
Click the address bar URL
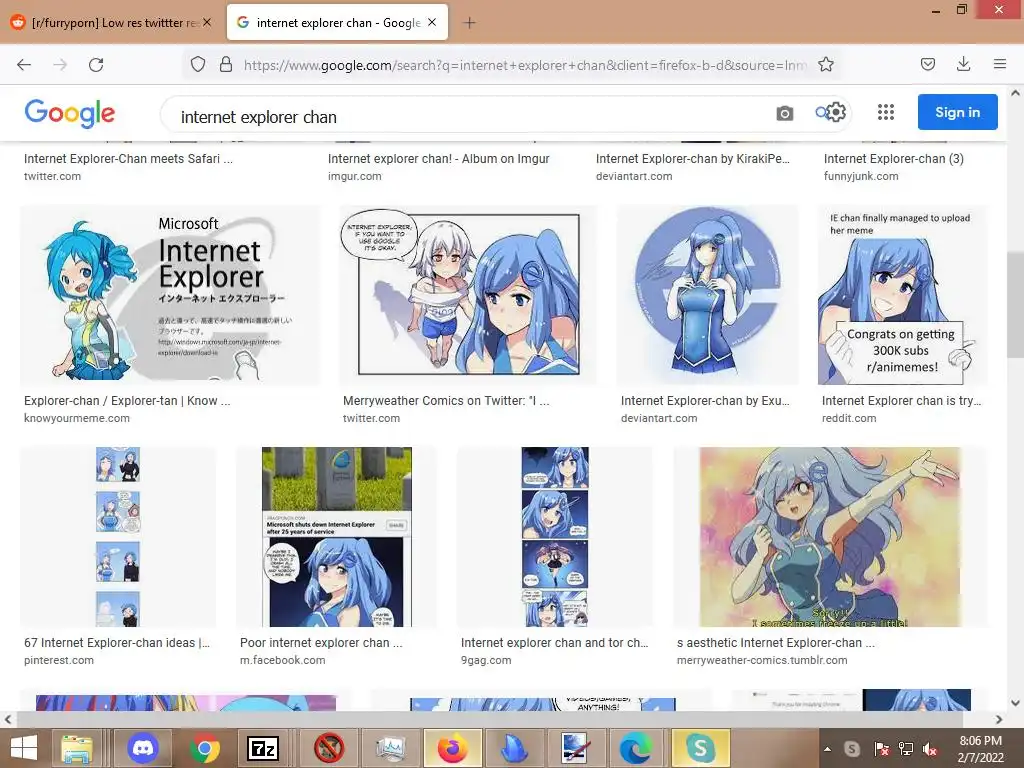(x=524, y=65)
